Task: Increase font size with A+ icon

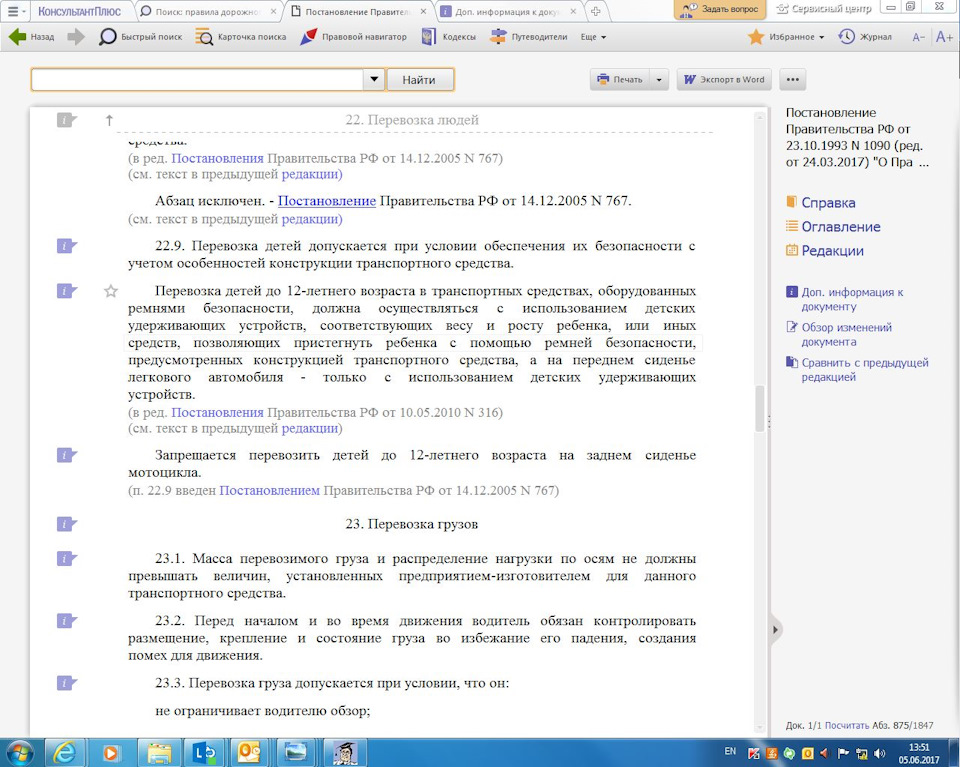Action: tap(943, 37)
